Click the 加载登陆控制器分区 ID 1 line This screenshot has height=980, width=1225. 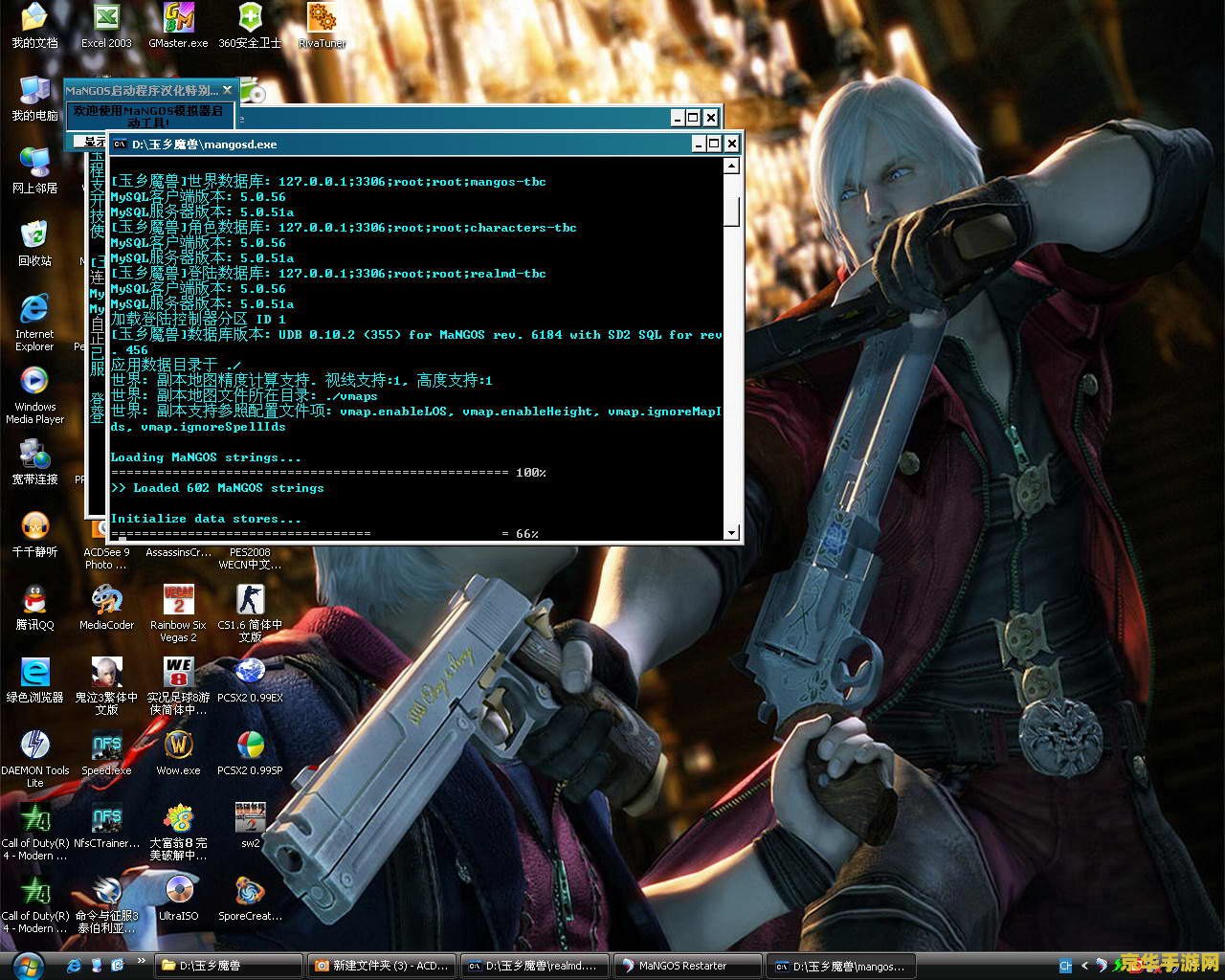198,319
